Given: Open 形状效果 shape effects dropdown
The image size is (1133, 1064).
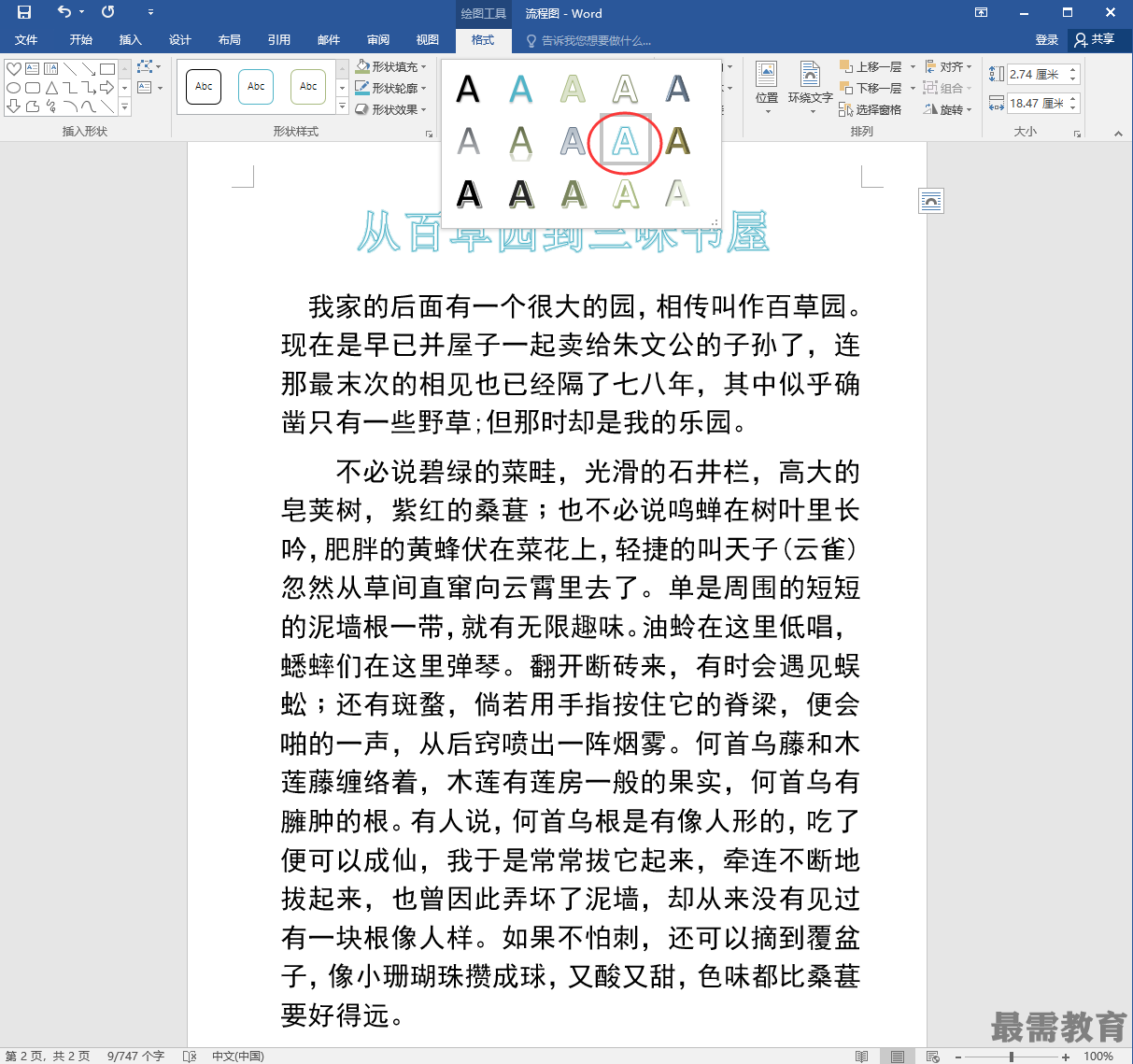Looking at the screenshot, I should tap(391, 109).
